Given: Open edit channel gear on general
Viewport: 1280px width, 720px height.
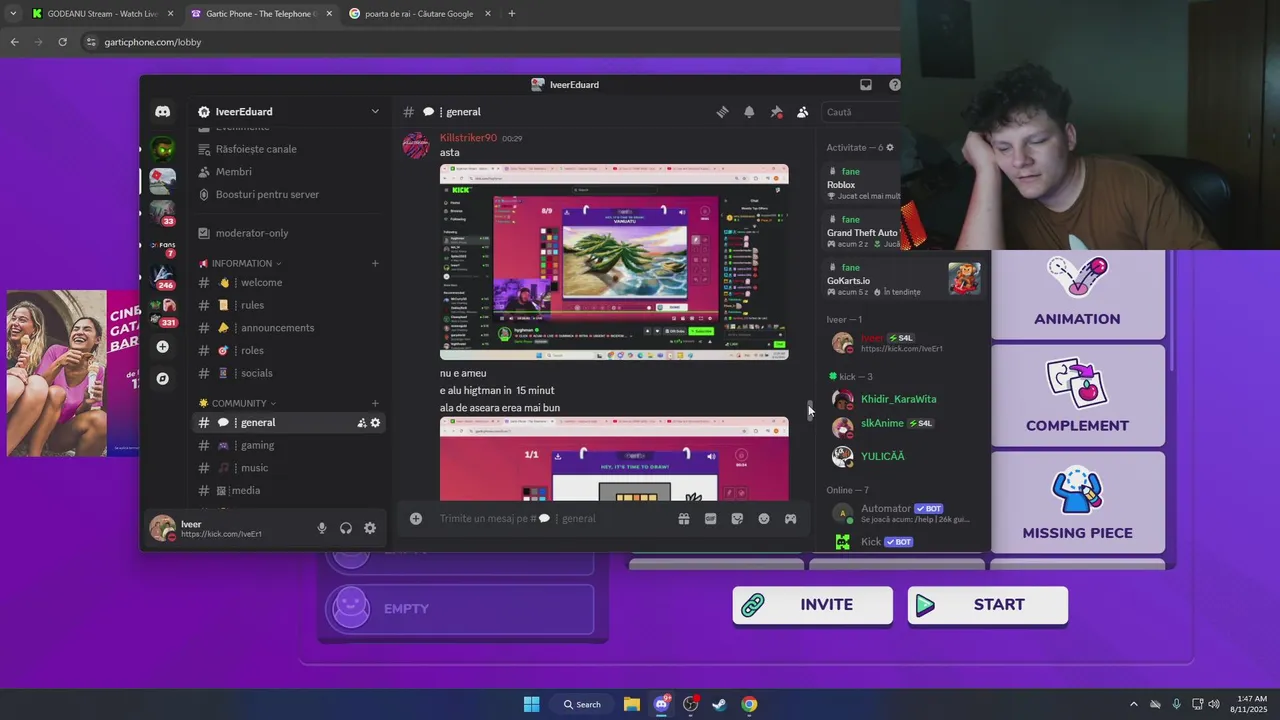Looking at the screenshot, I should tap(376, 423).
